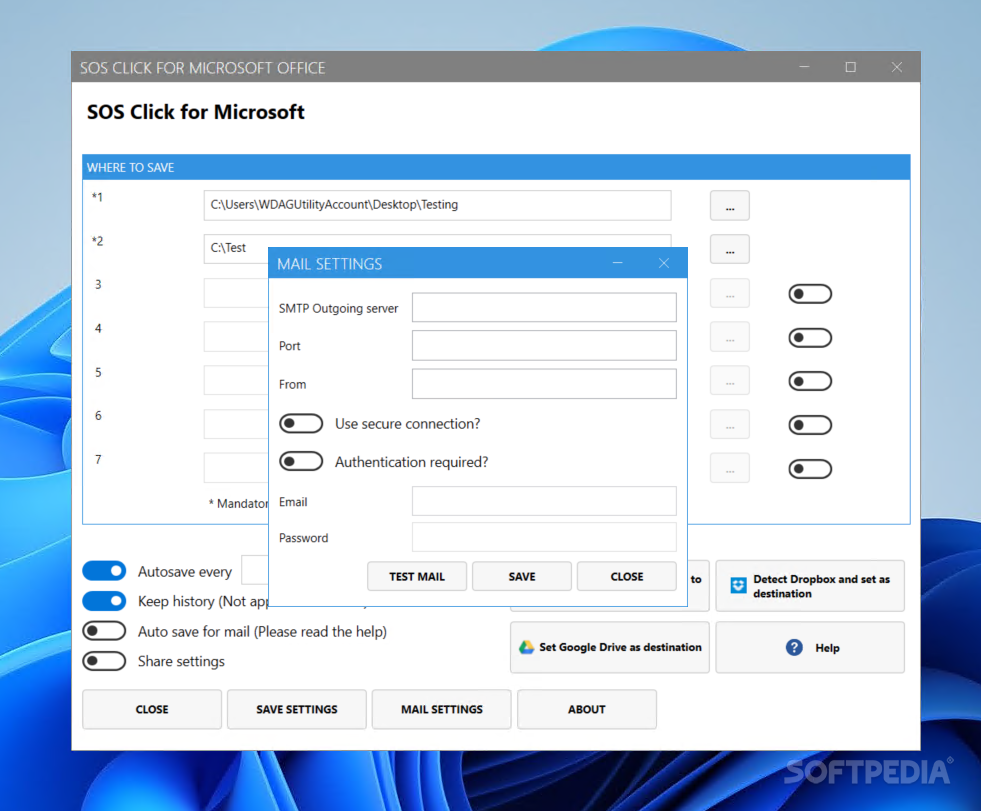
Task: Click the Authentication required? label
Action: pyautogui.click(x=411, y=462)
